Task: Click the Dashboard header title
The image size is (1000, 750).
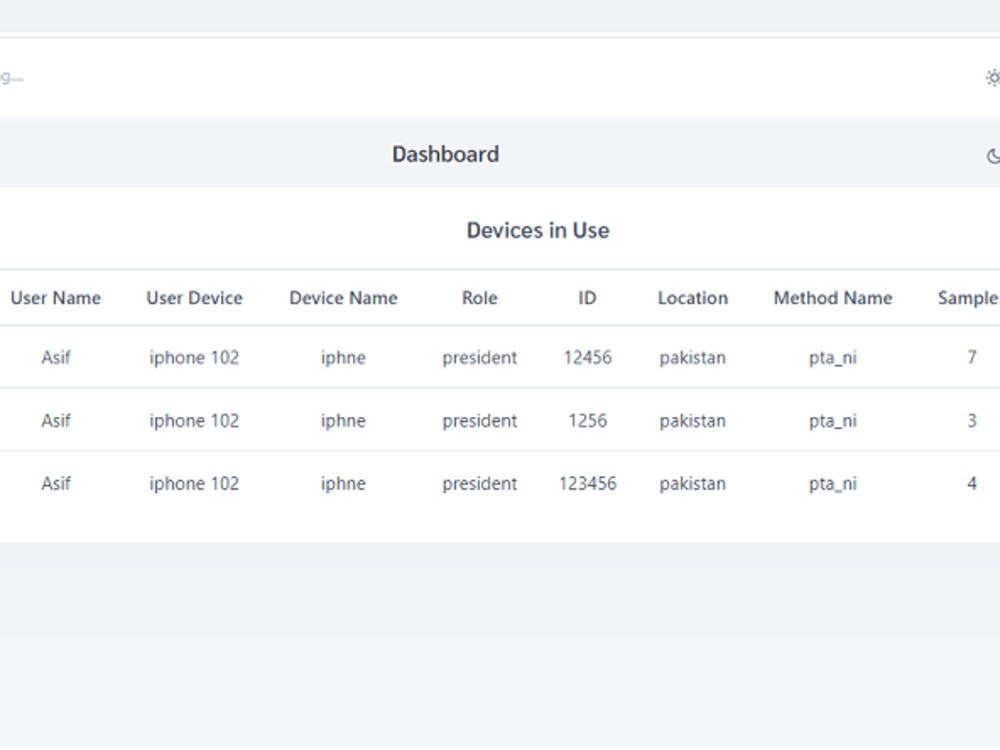Action: point(445,154)
